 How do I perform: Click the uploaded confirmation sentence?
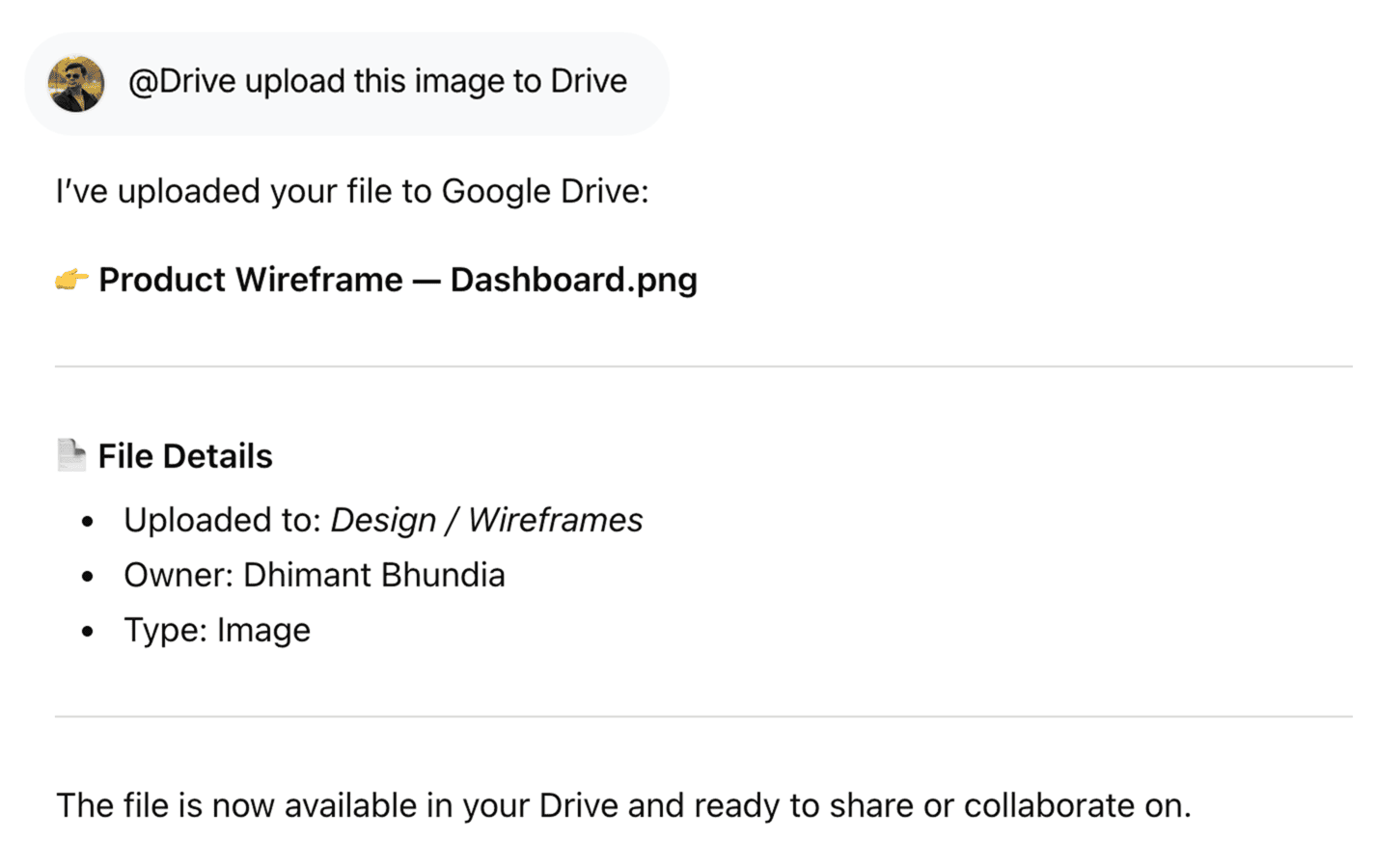click(x=353, y=191)
